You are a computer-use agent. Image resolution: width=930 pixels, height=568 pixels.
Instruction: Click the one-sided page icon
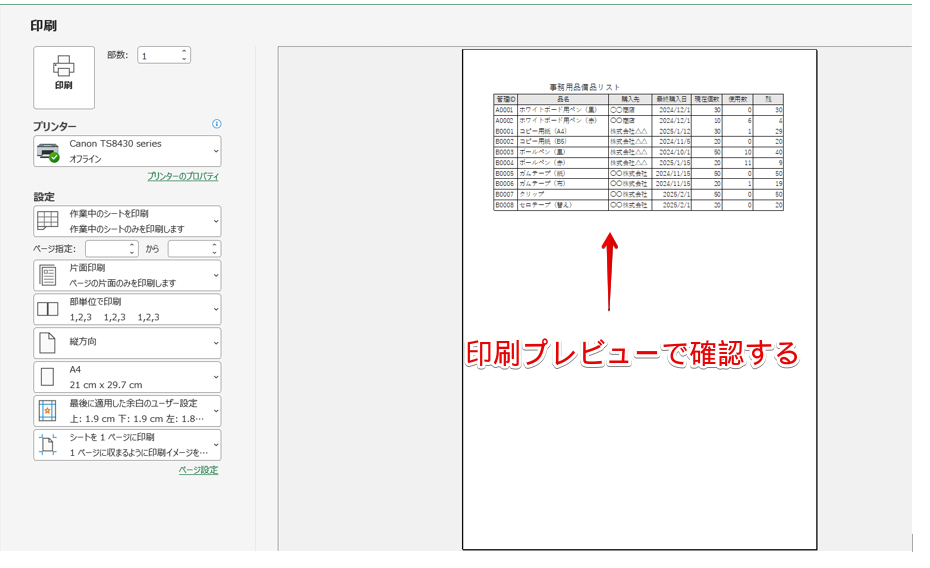47,275
